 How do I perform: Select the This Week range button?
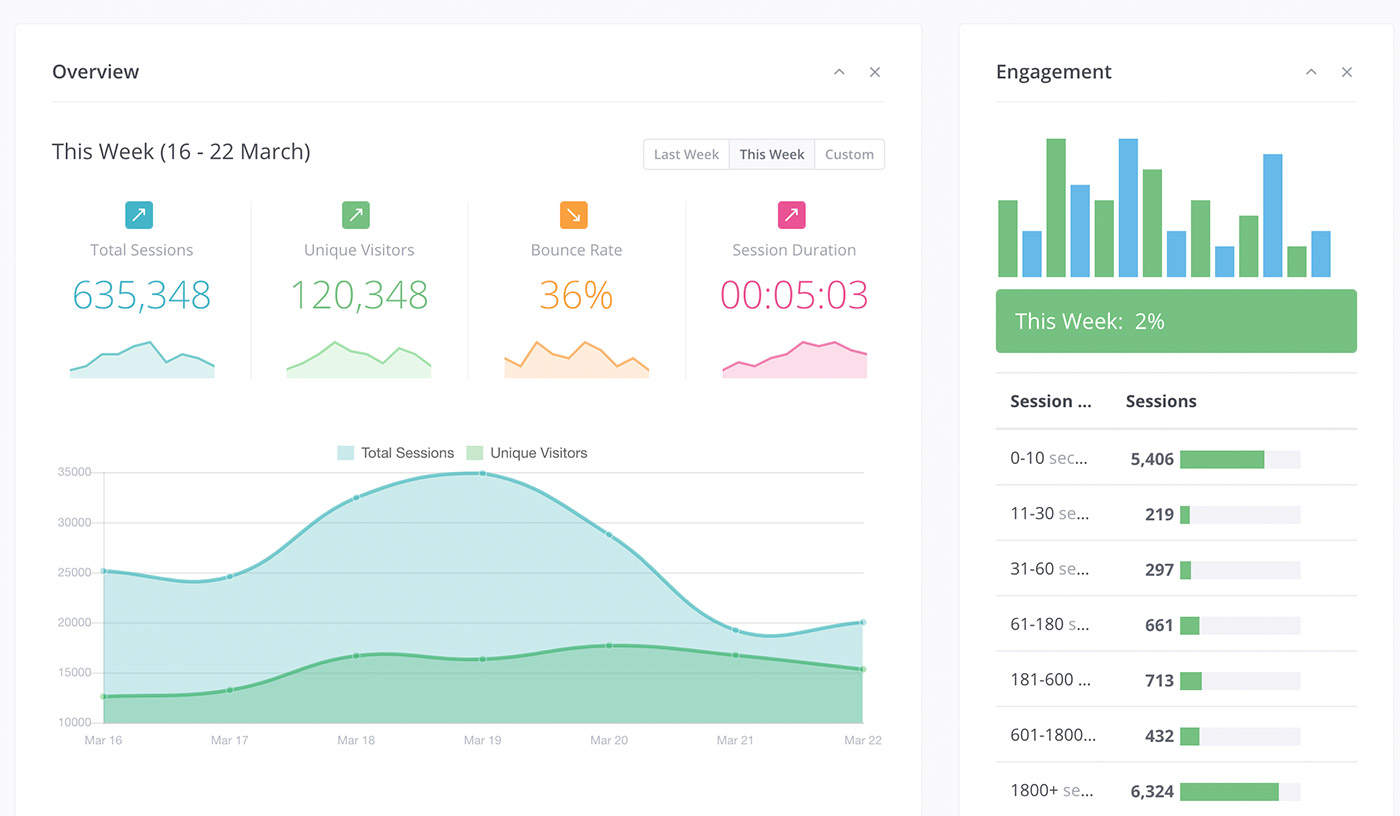772,154
